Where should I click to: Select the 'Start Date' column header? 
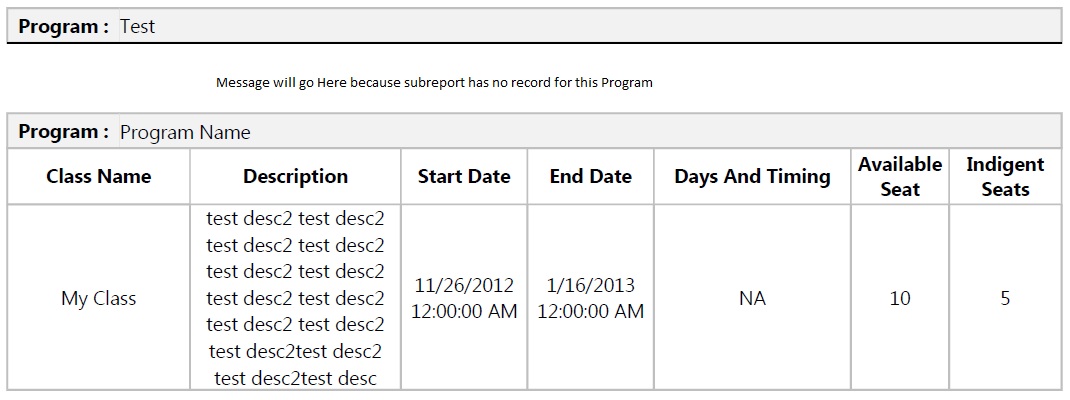(464, 177)
